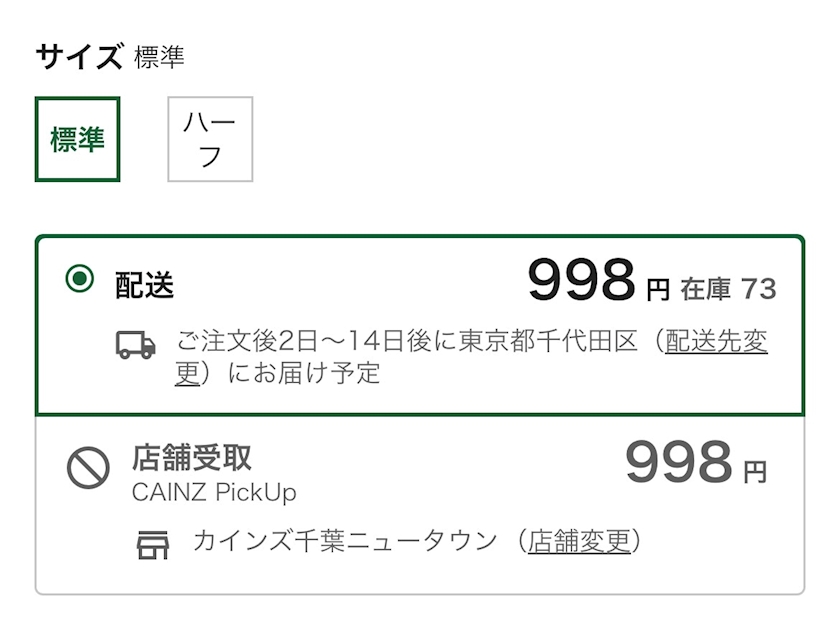Open the 店舗変更 link
840x640 pixels.
pos(579,541)
